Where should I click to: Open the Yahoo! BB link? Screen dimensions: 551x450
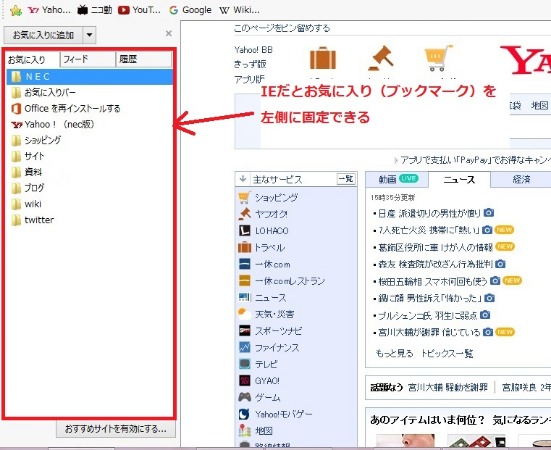click(x=253, y=50)
